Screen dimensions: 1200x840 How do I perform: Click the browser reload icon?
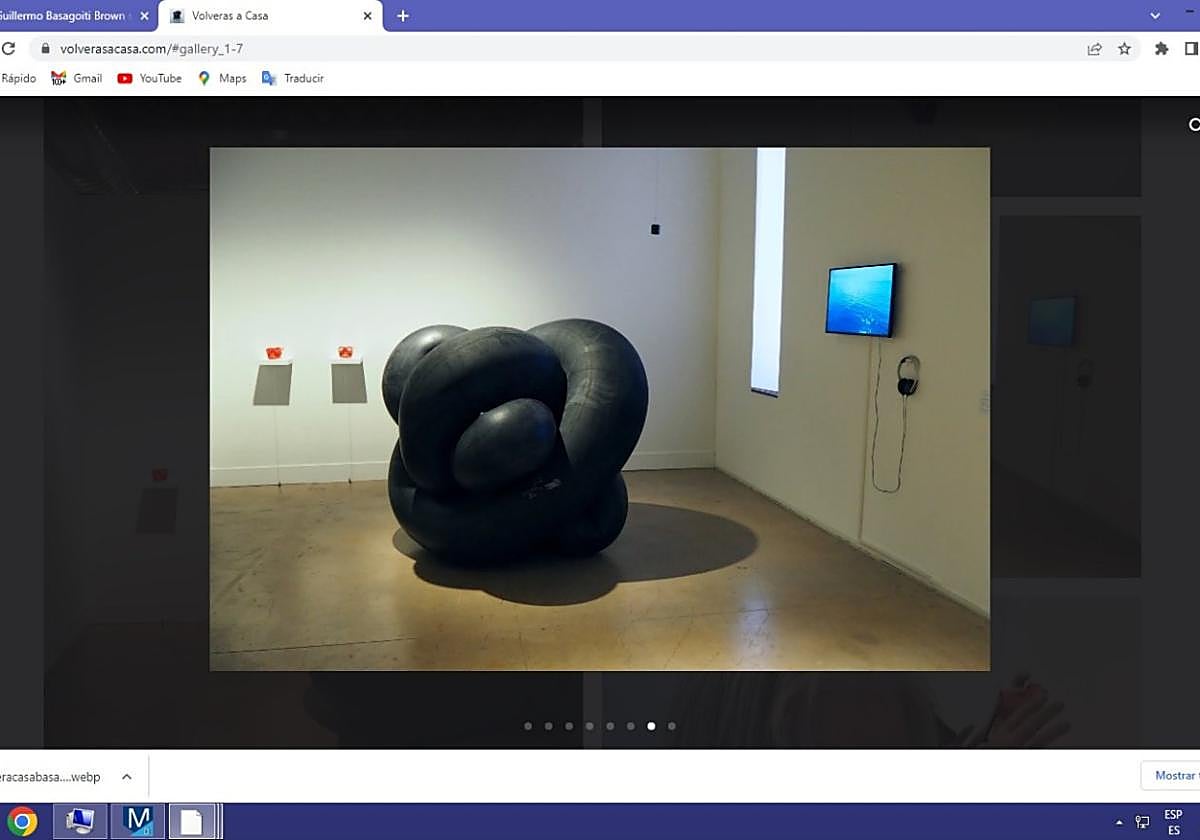tap(9, 48)
